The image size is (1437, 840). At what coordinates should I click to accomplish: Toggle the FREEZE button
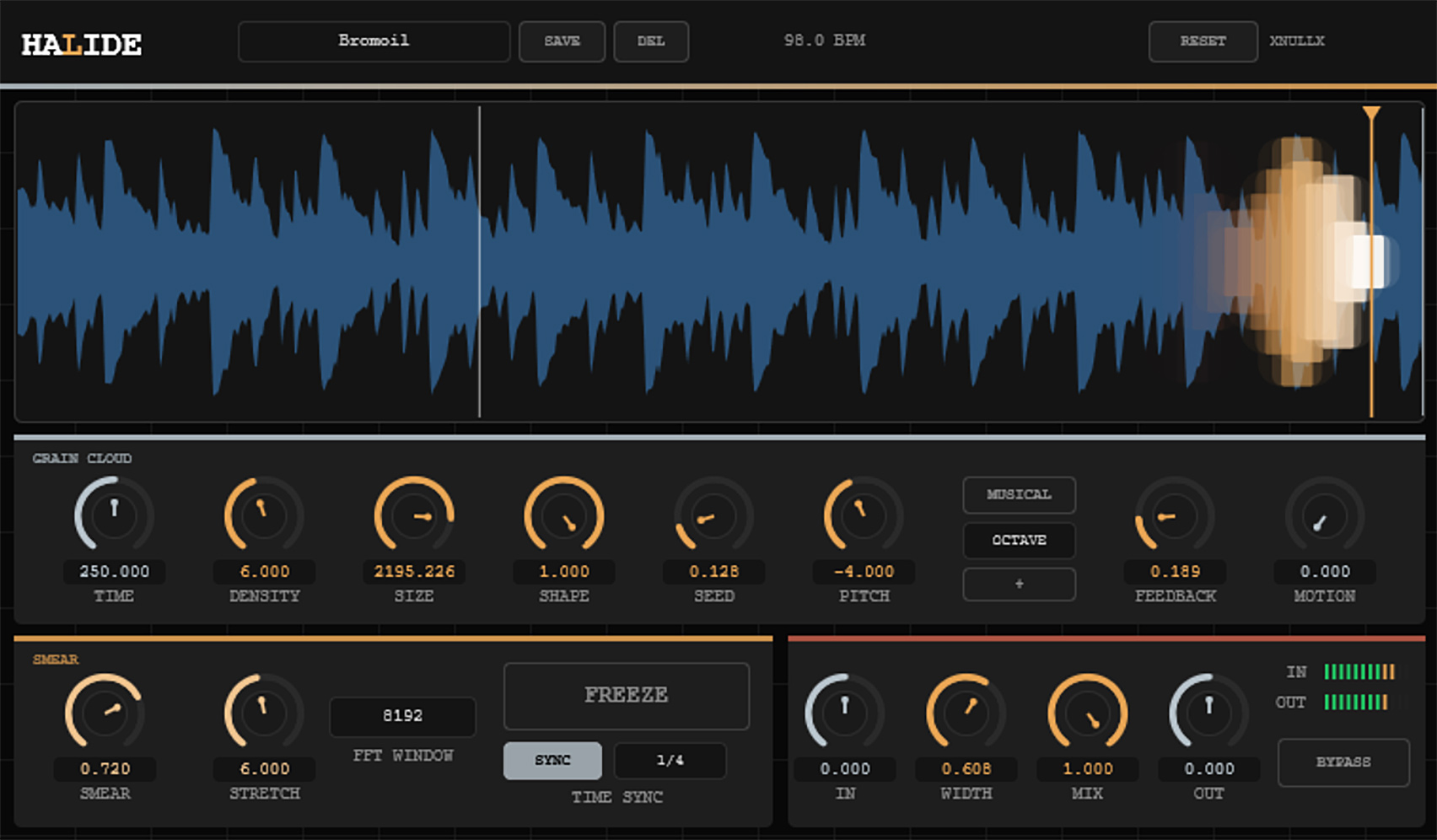[627, 696]
